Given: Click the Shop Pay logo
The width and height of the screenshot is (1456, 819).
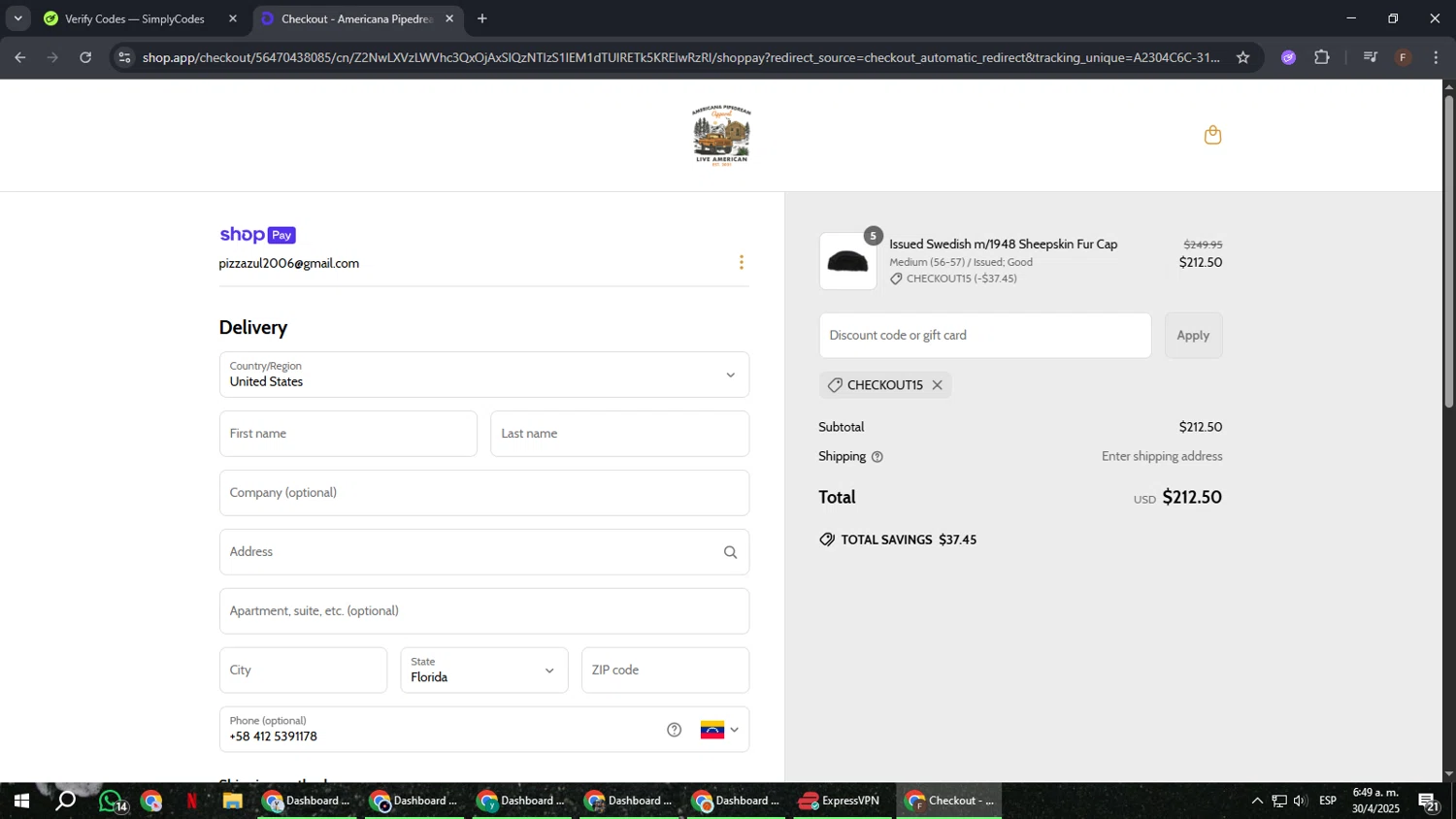Looking at the screenshot, I should [257, 235].
